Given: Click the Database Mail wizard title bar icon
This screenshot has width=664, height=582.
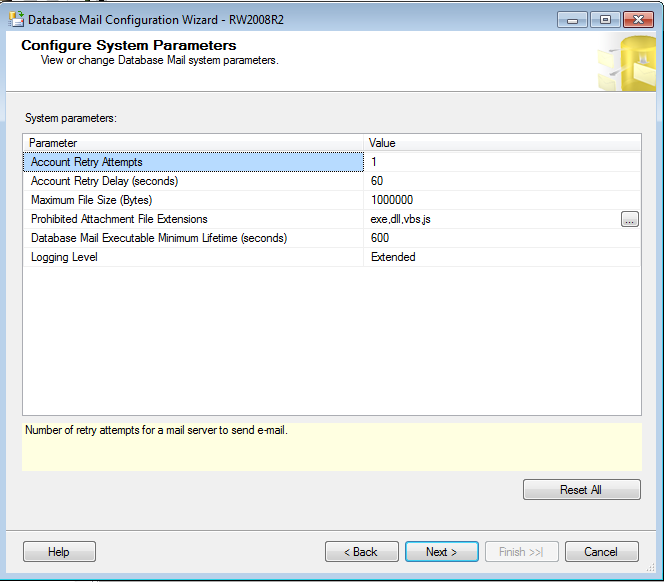Looking at the screenshot, I should coord(16,19).
